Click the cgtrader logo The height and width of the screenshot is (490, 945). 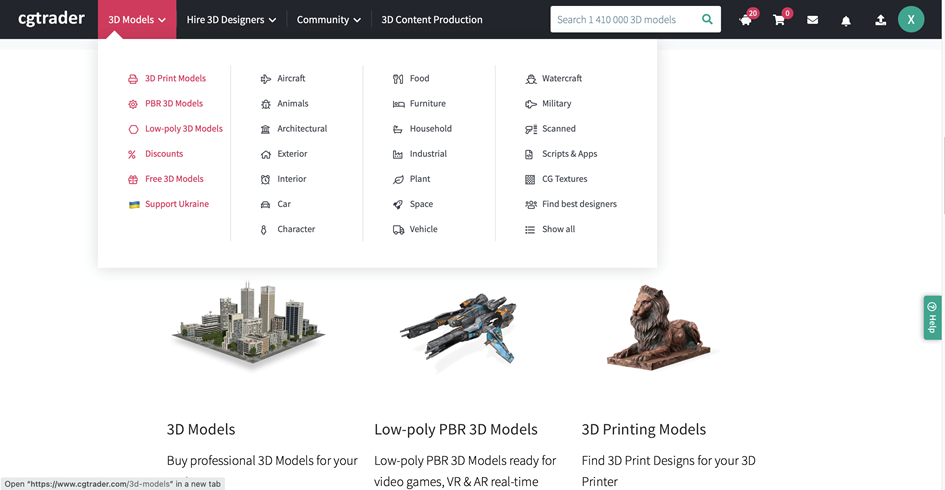pos(51,18)
